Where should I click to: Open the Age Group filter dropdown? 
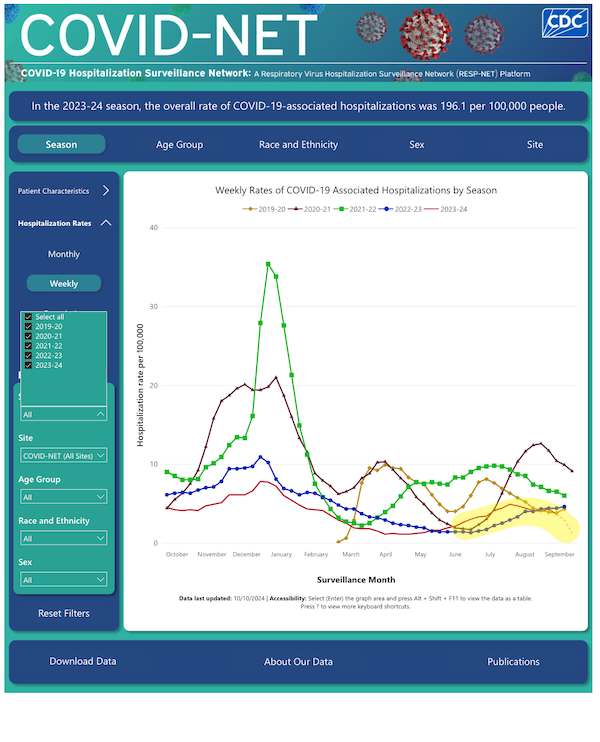[64, 497]
